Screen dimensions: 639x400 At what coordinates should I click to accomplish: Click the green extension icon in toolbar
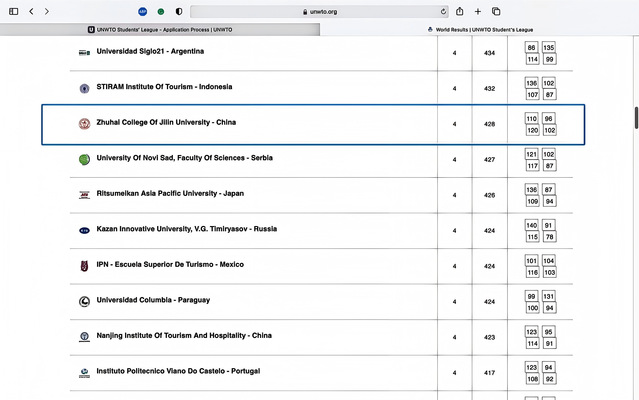(160, 11)
